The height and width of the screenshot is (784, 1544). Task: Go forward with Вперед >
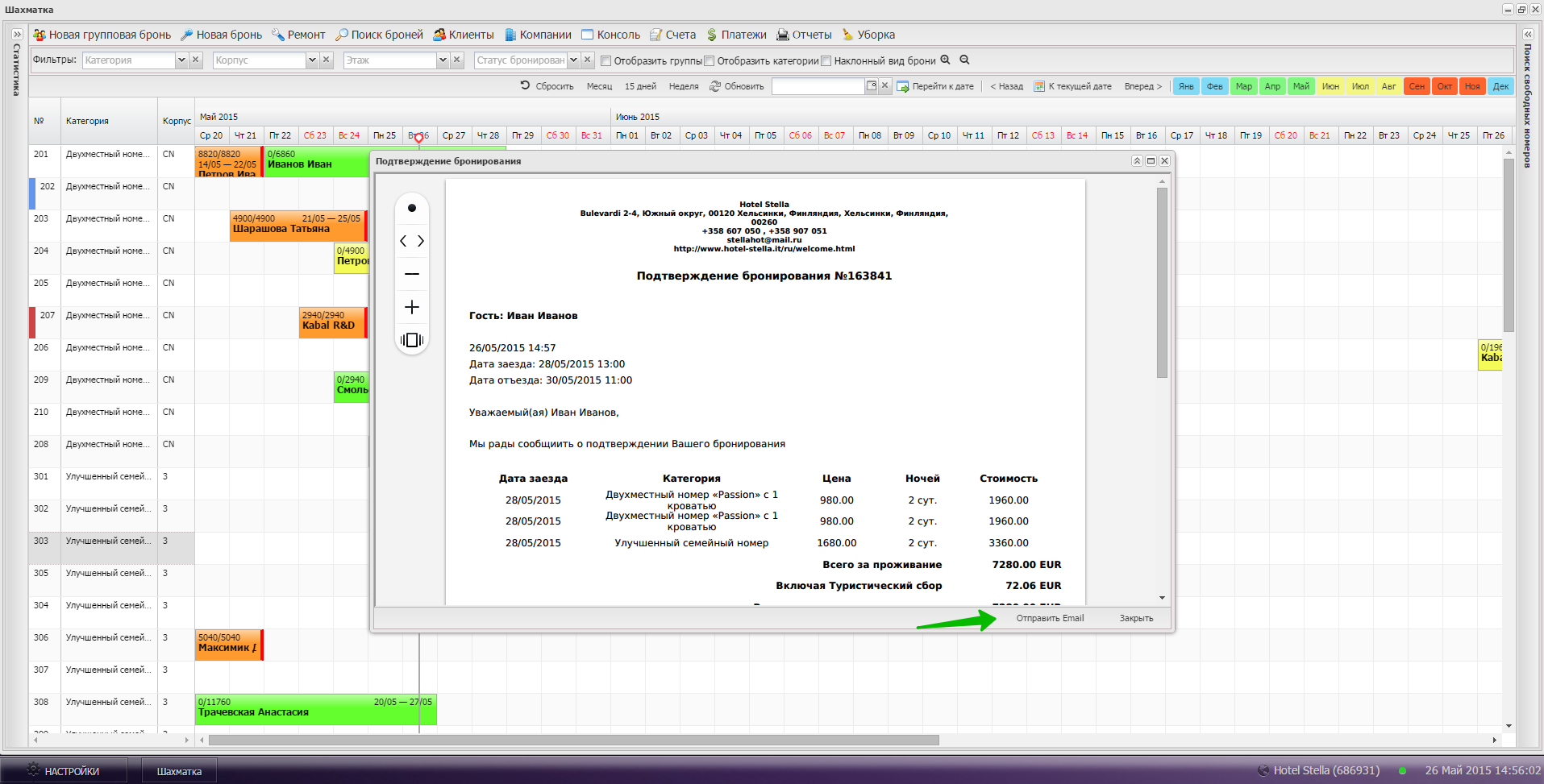point(1143,86)
